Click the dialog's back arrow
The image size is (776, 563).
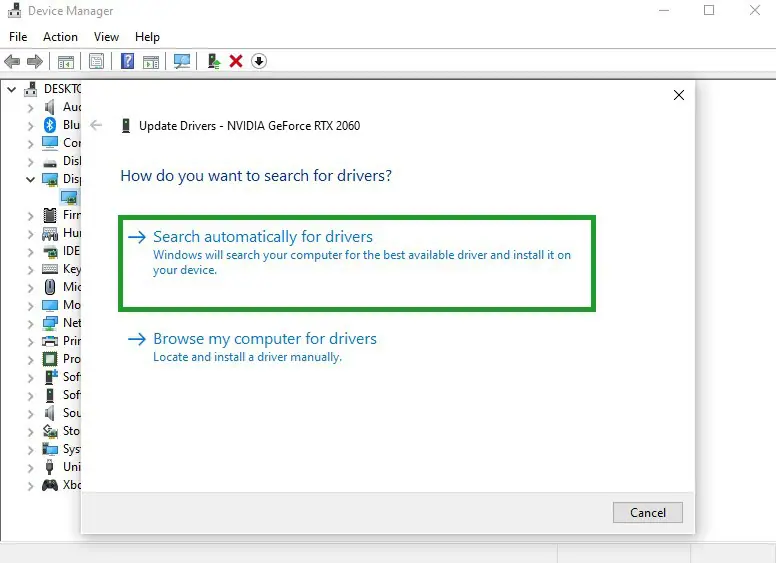(96, 125)
